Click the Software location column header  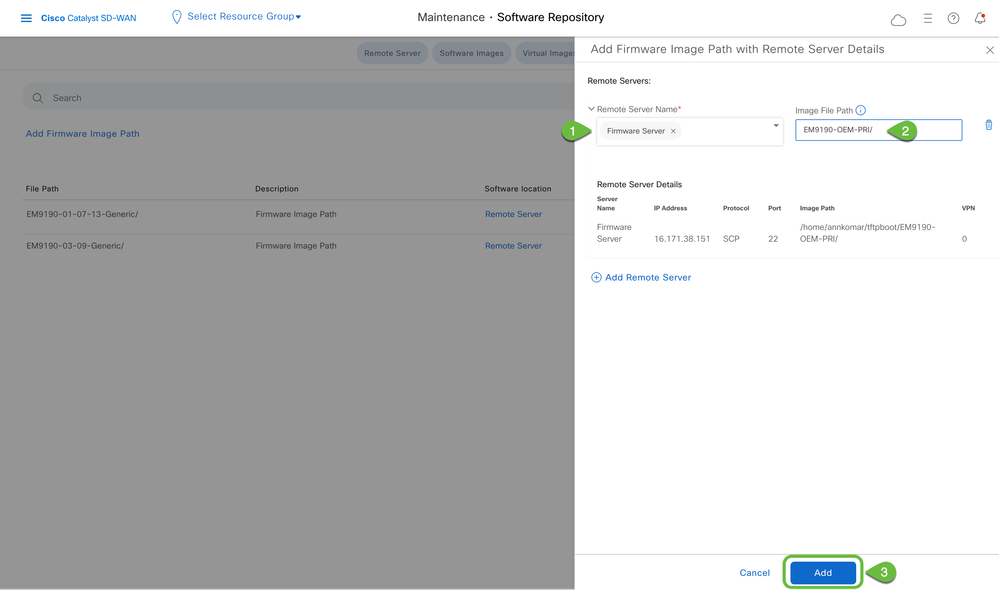[517, 189]
